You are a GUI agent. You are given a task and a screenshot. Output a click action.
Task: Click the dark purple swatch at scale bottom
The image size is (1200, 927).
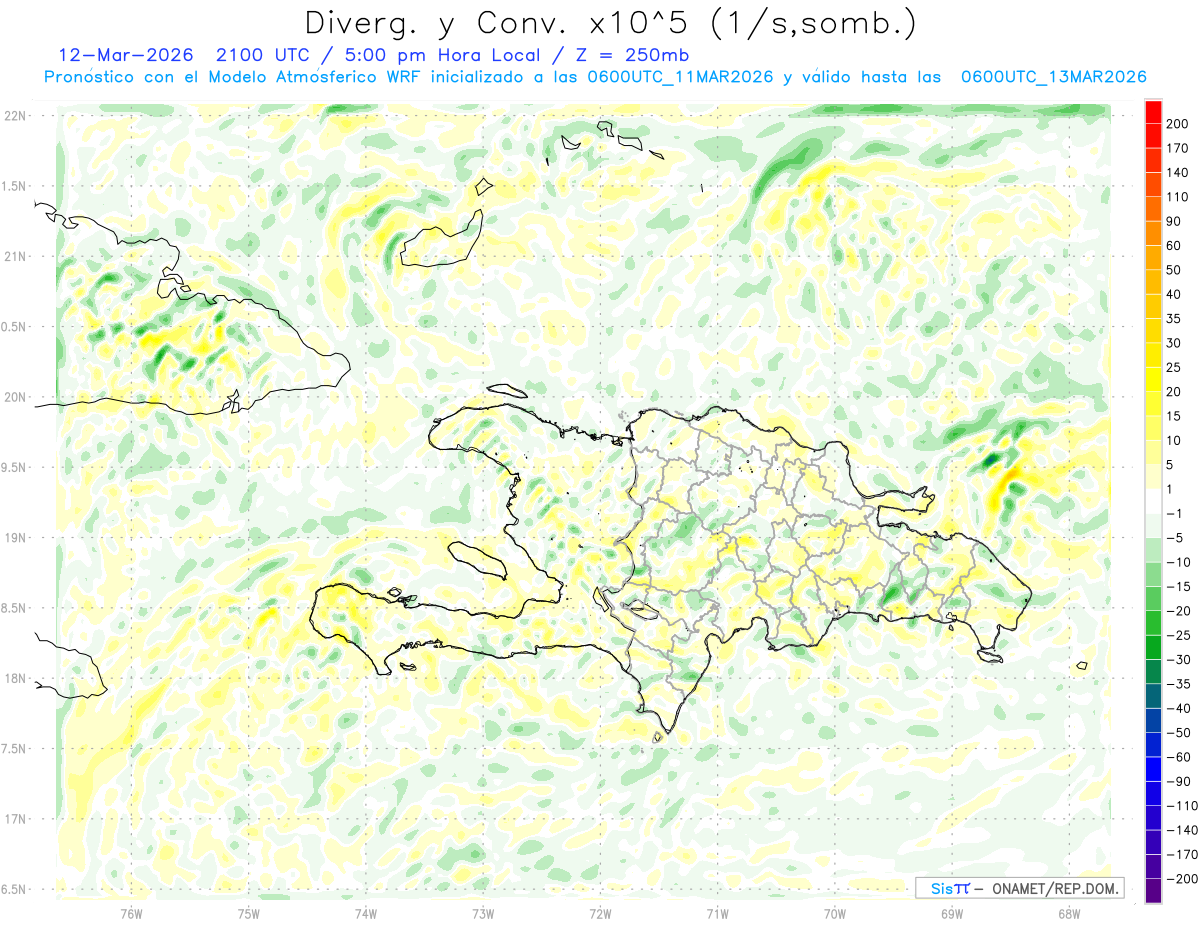[1153, 891]
